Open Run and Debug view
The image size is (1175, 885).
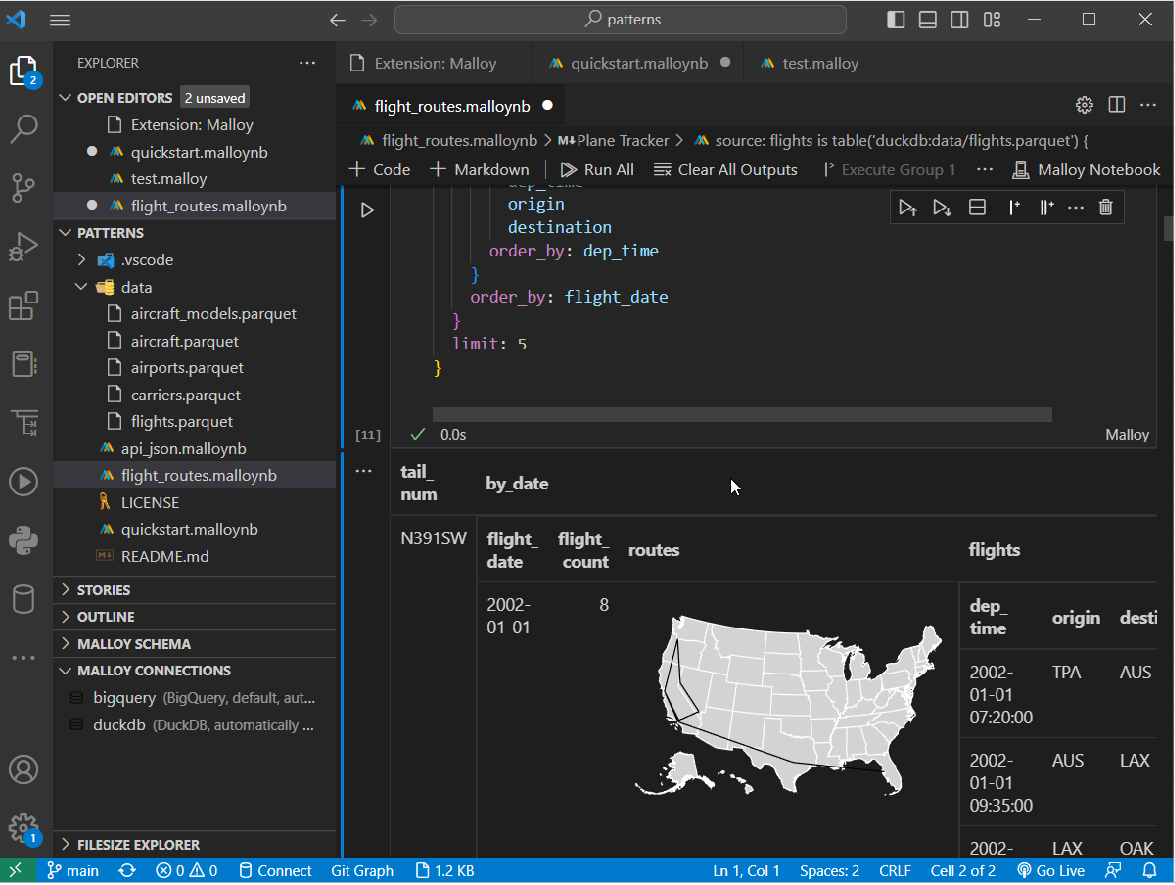(x=23, y=246)
